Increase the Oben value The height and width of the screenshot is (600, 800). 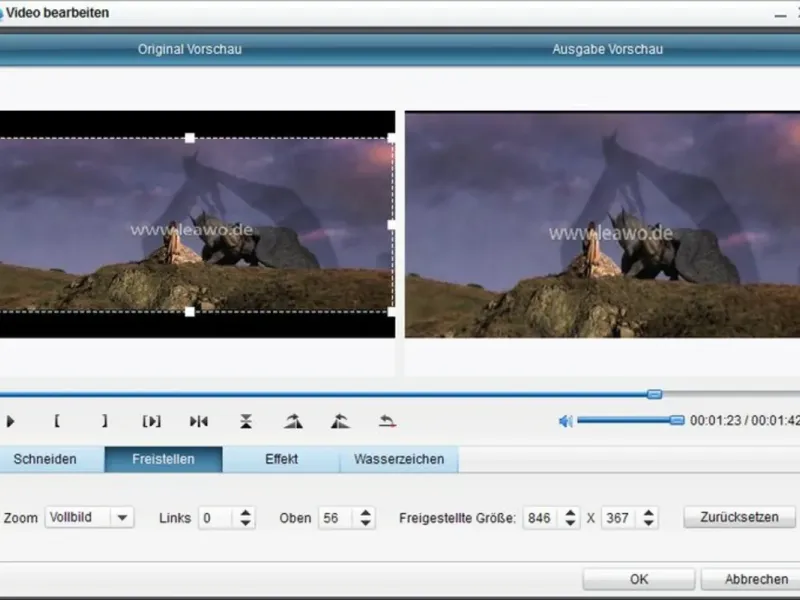(x=365, y=513)
